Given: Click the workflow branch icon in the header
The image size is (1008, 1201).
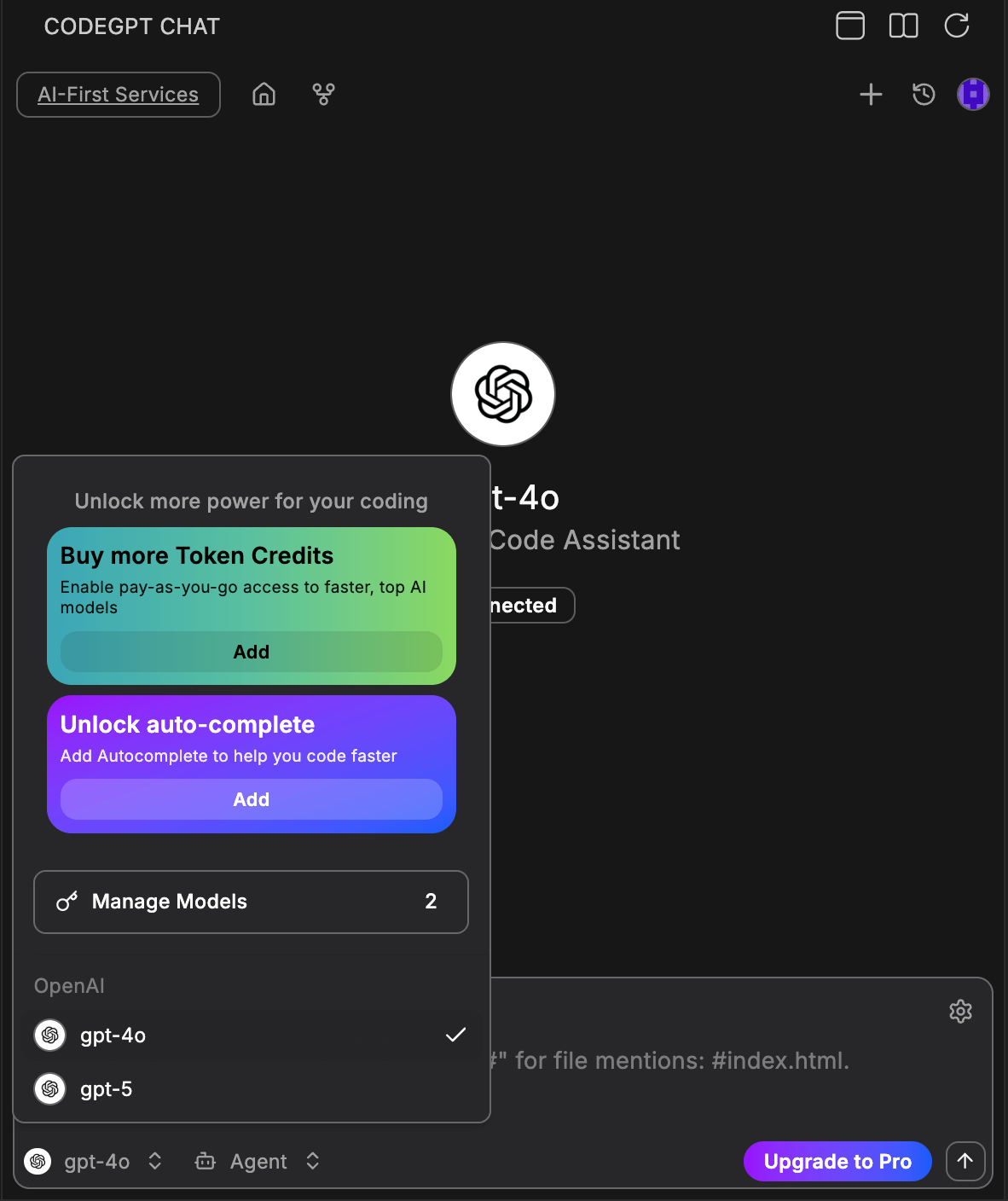Looking at the screenshot, I should (x=323, y=95).
